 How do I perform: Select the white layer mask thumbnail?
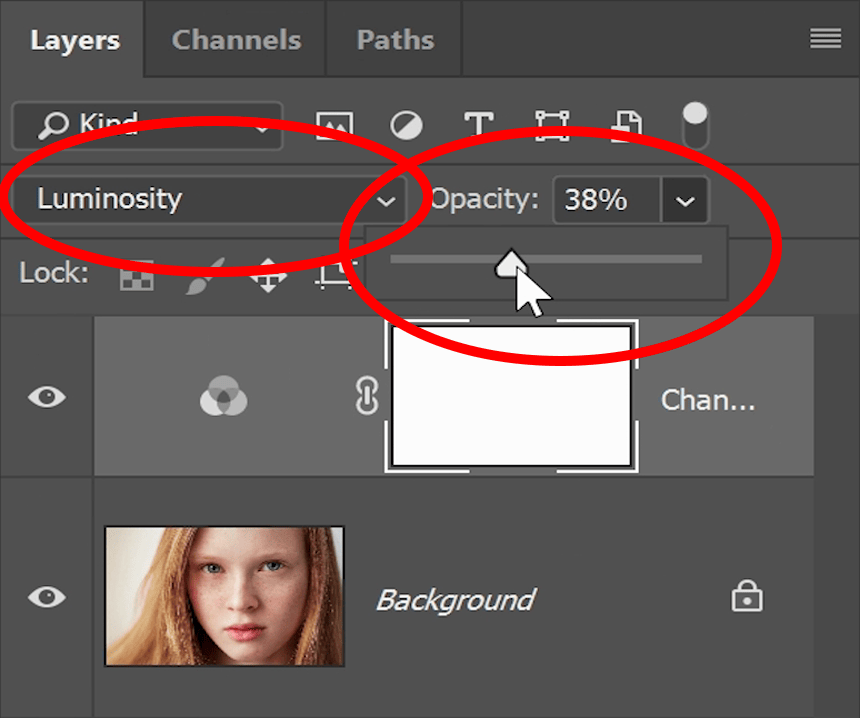(x=511, y=396)
